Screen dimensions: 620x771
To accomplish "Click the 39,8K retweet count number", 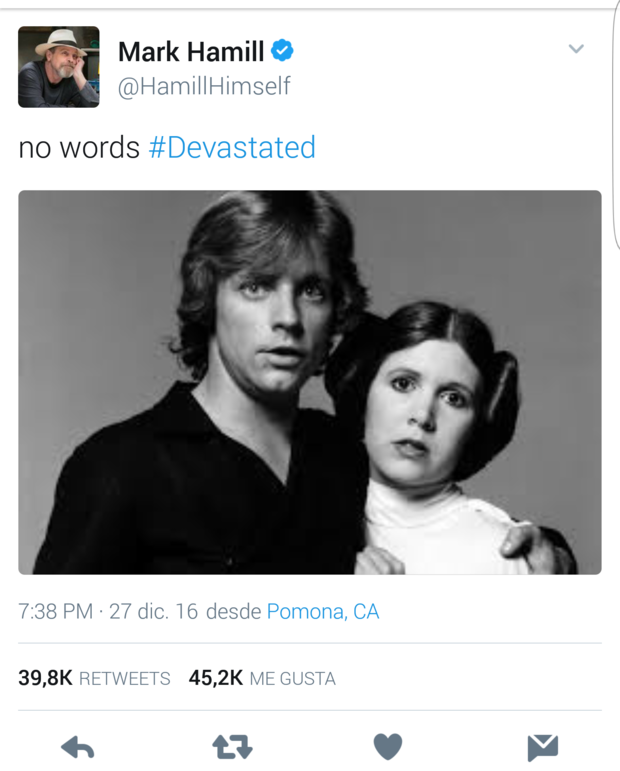I will coord(45,677).
